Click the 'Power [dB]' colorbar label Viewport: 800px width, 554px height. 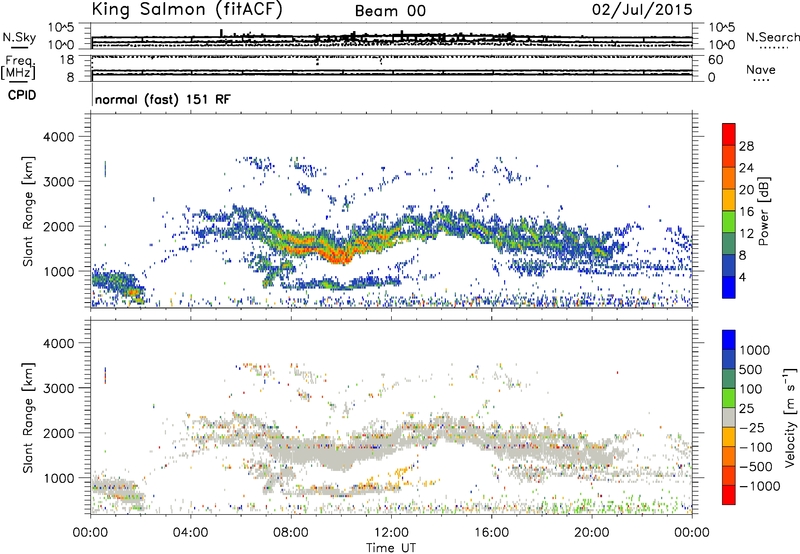[x=763, y=211]
